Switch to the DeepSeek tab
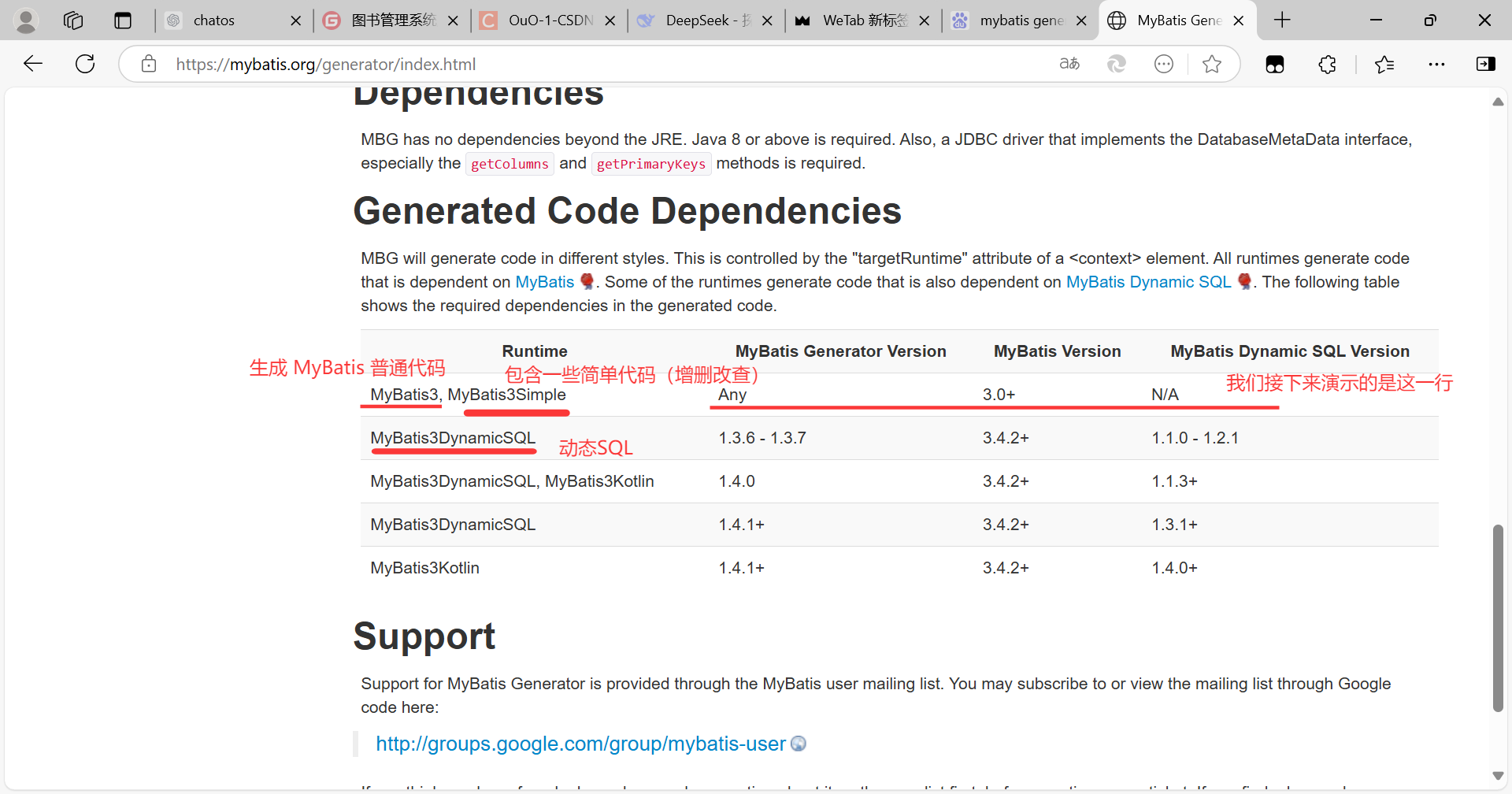This screenshot has width=1512, height=794. [x=706, y=20]
